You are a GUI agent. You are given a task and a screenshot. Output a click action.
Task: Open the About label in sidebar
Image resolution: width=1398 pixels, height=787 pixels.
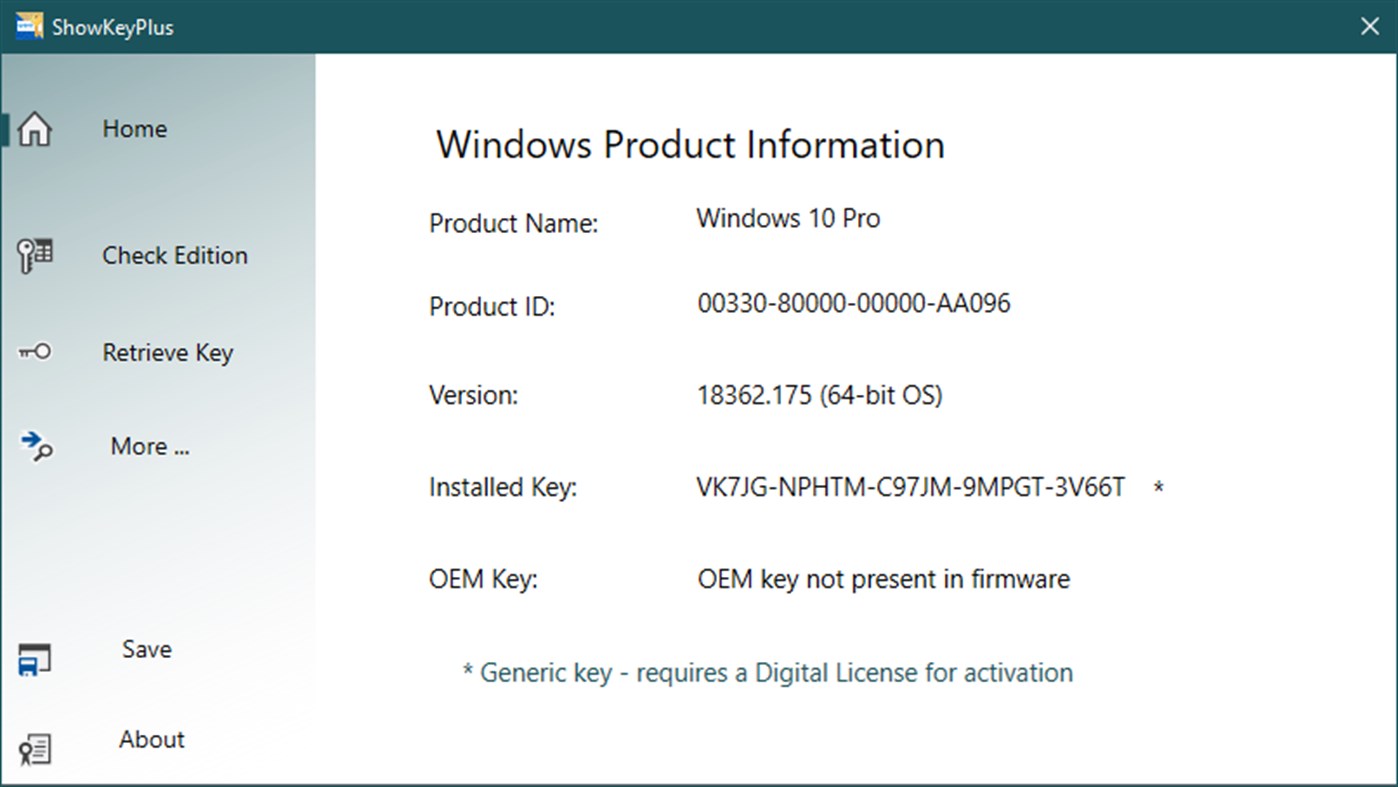click(x=151, y=740)
